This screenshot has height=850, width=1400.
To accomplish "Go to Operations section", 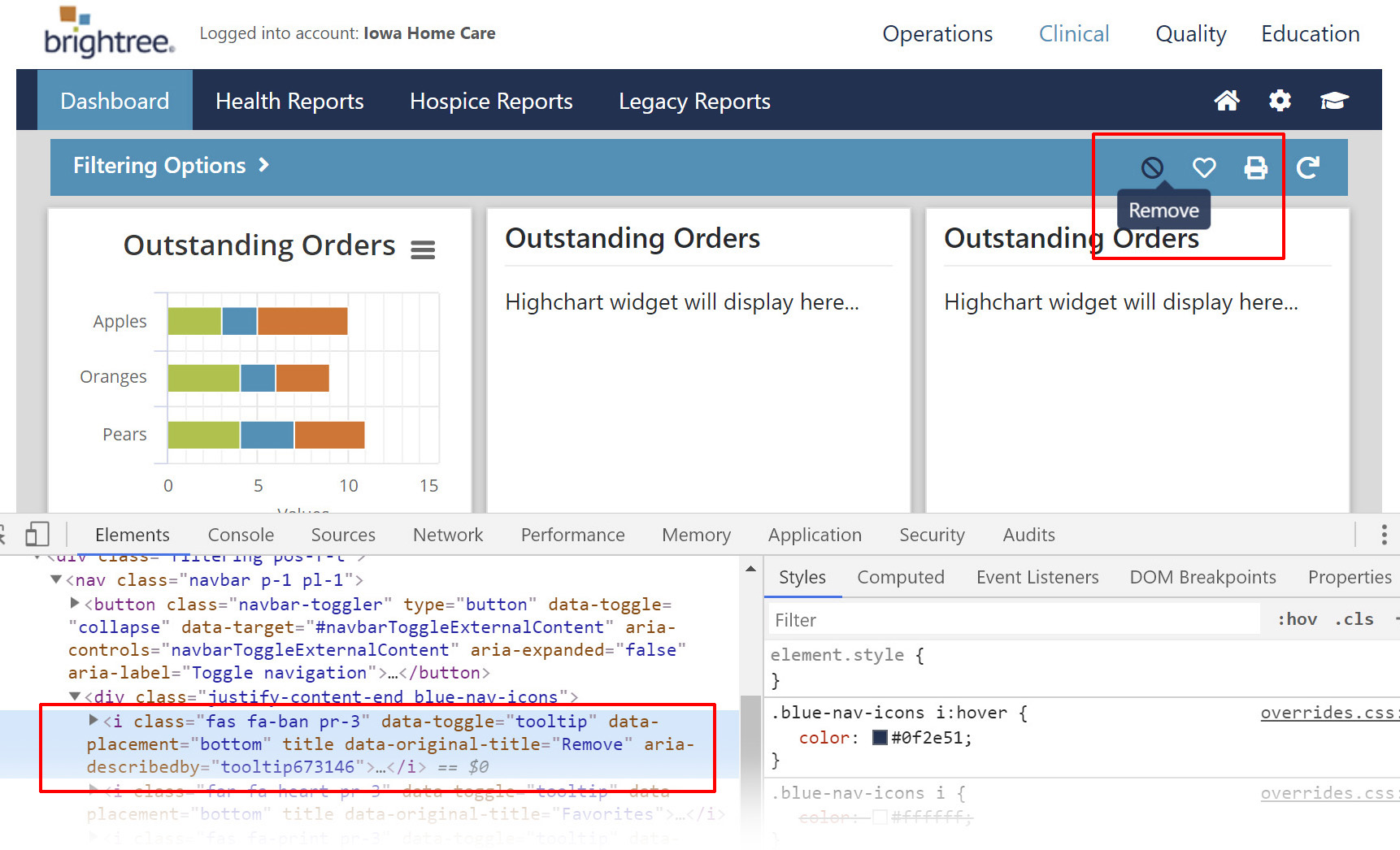I will [x=937, y=34].
